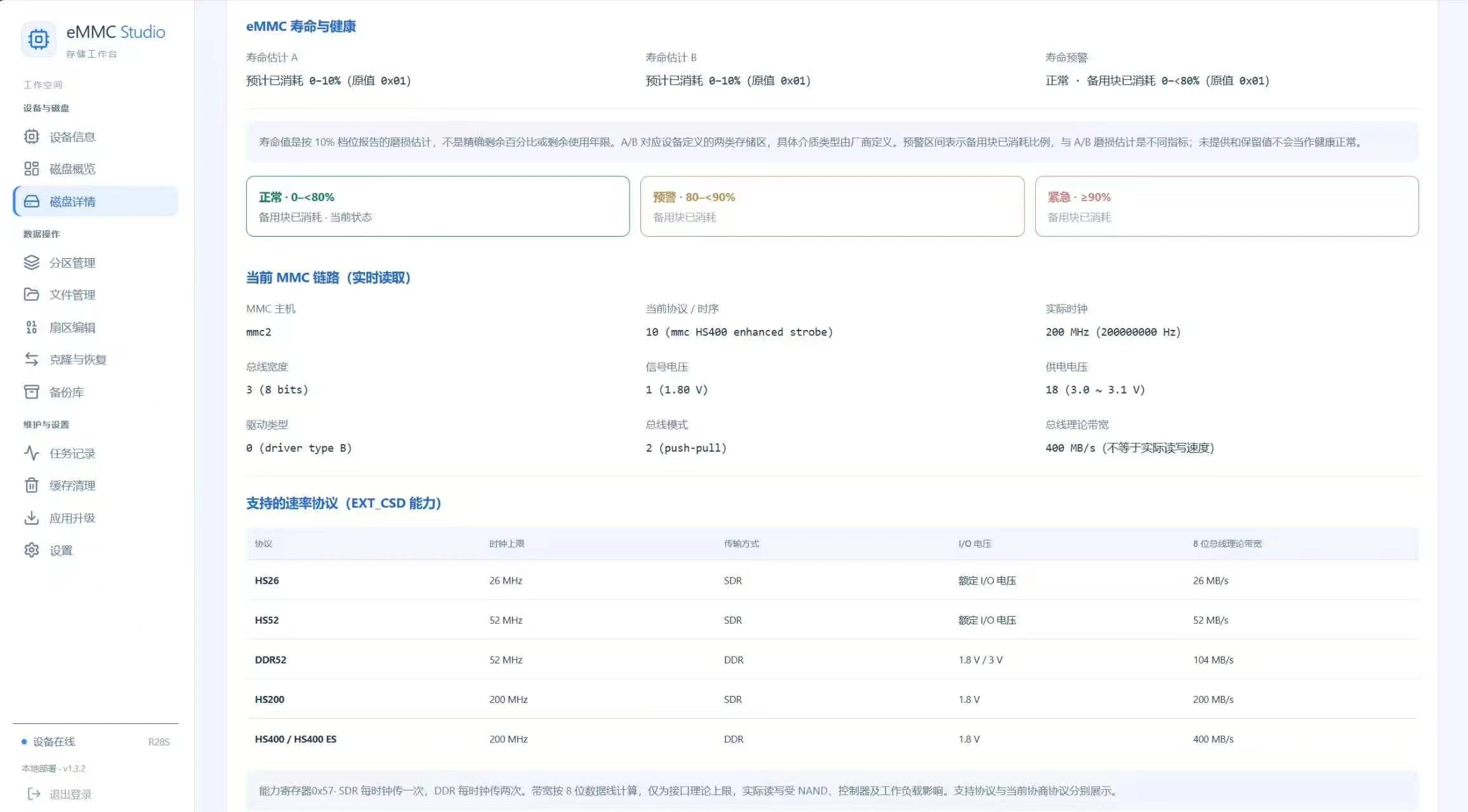Select 文件管理 sidebar entry

[x=95, y=294]
